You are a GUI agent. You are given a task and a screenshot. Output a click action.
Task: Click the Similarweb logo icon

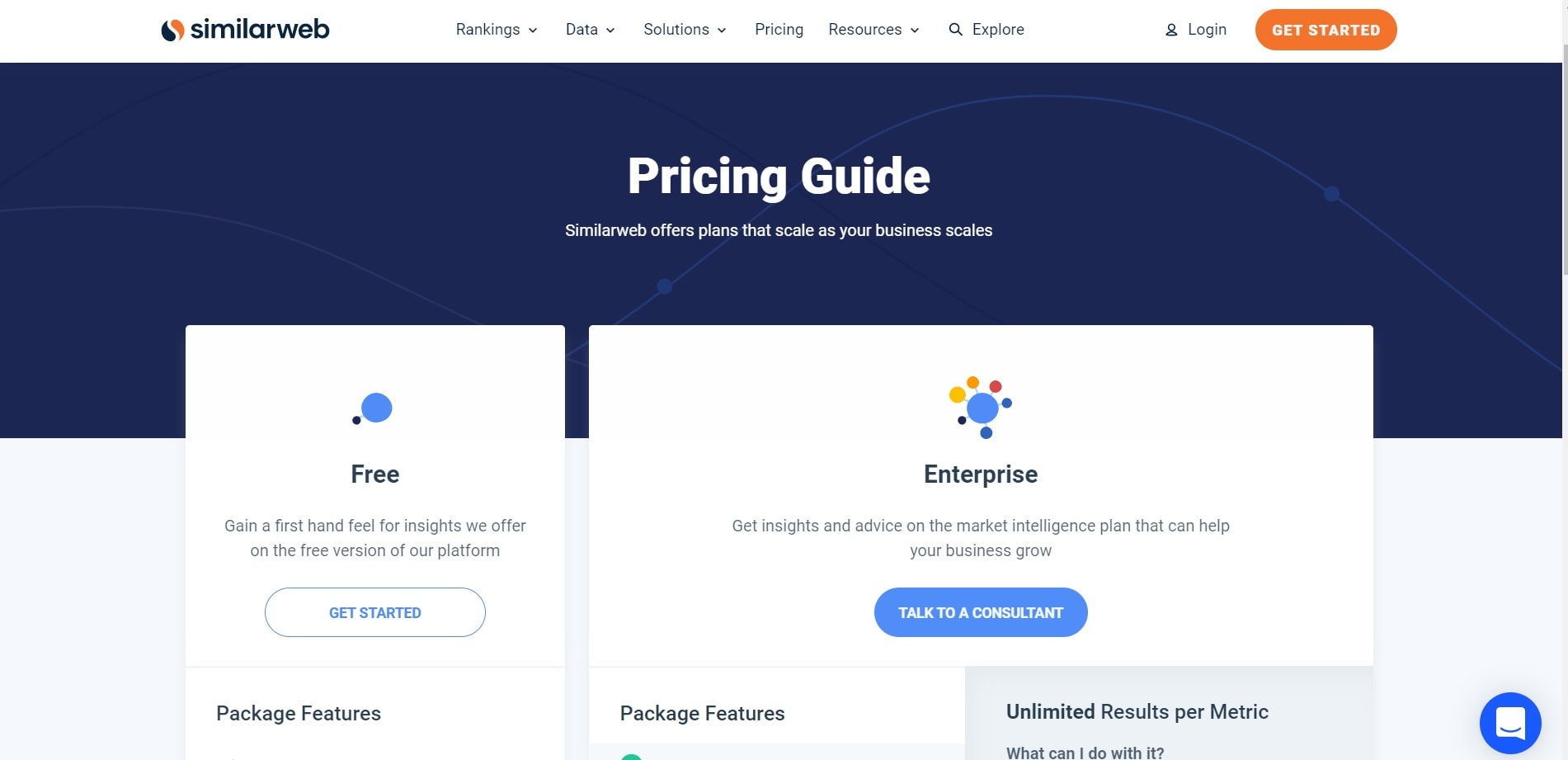(172, 31)
